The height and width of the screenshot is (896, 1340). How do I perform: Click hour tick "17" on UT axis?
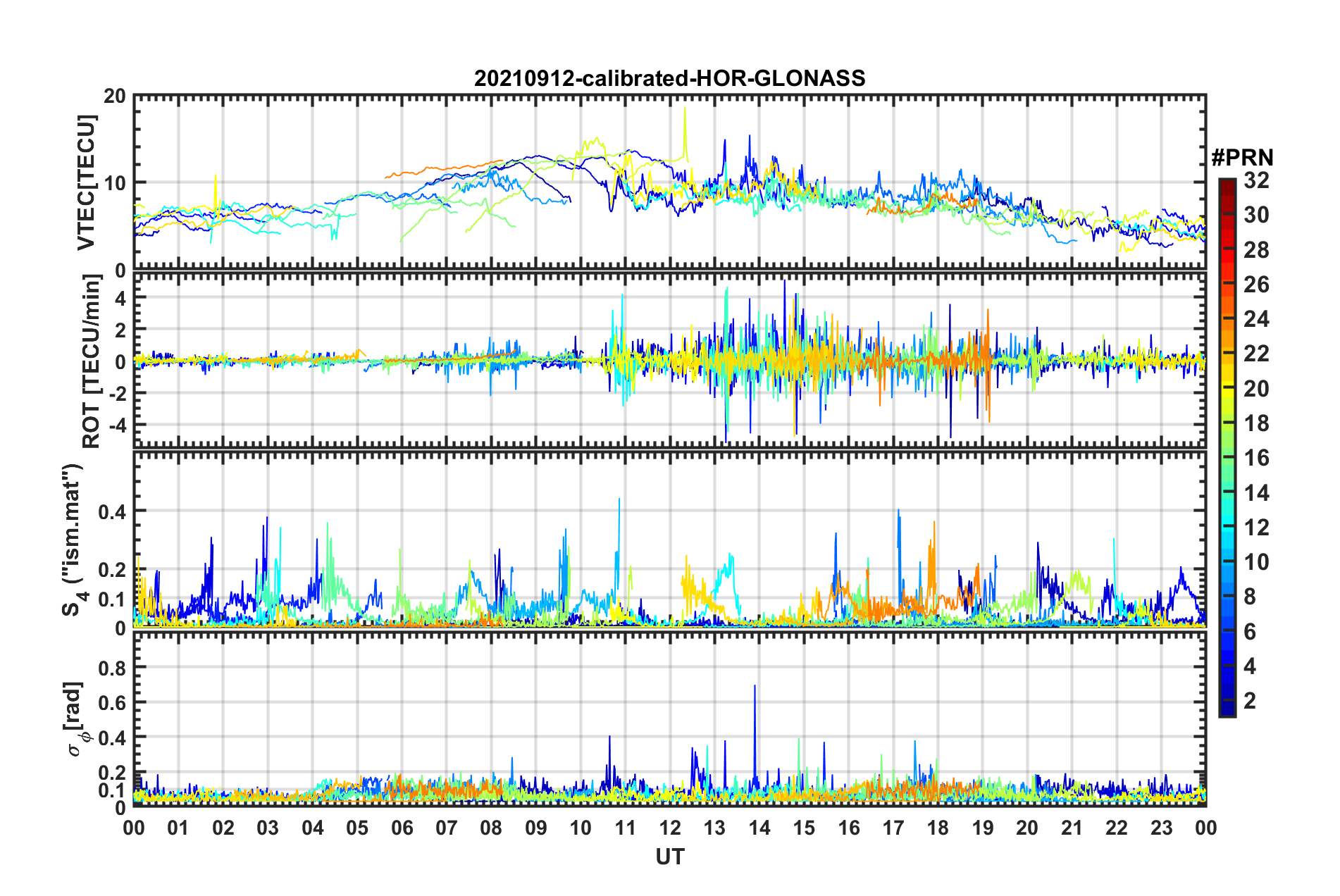click(x=893, y=828)
